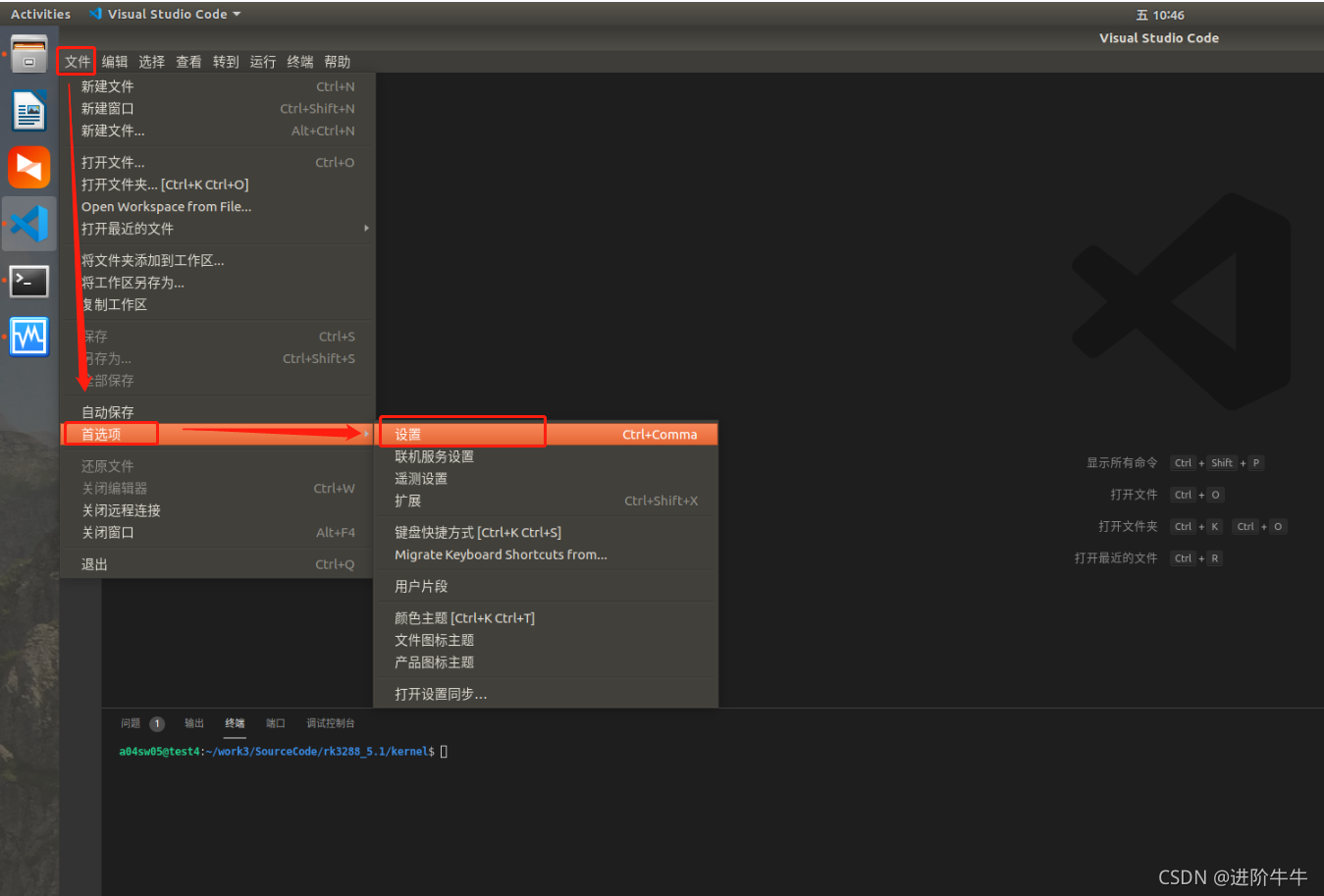Screen dimensions: 1324x896
Task: Open the Terminal dock icon
Action: tap(29, 282)
